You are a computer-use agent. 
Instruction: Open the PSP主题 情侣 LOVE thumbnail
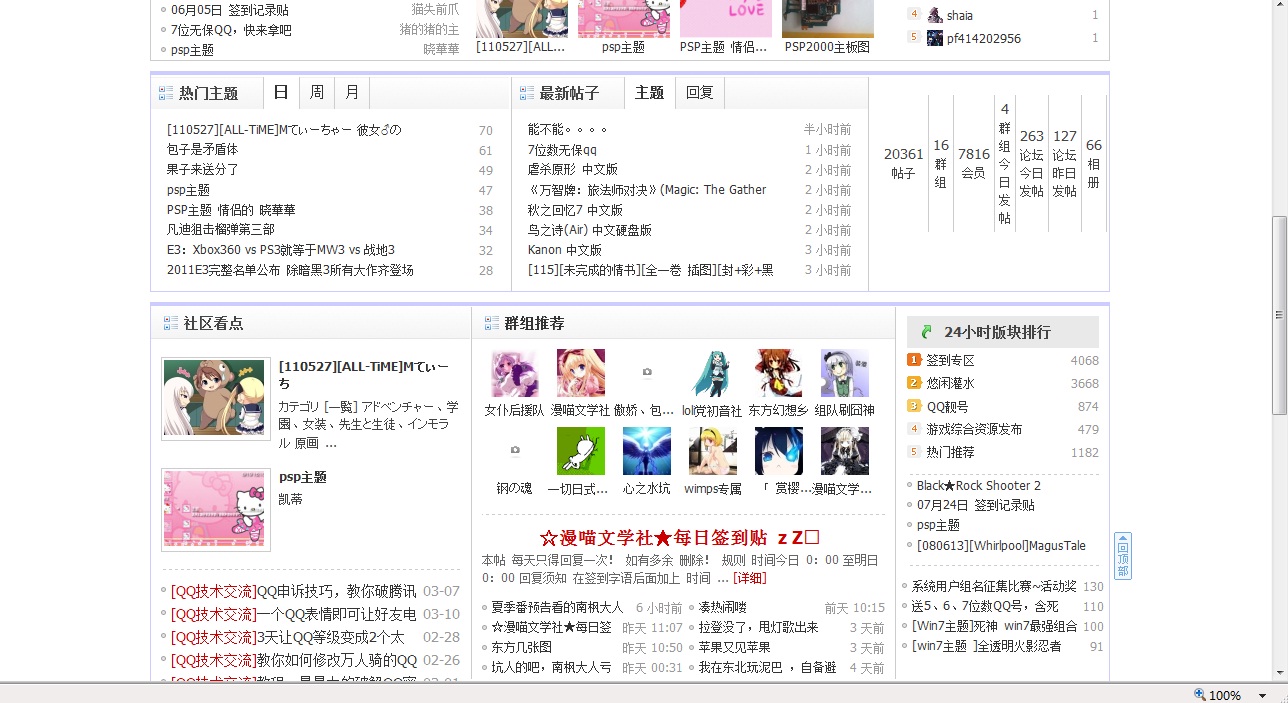tap(726, 18)
